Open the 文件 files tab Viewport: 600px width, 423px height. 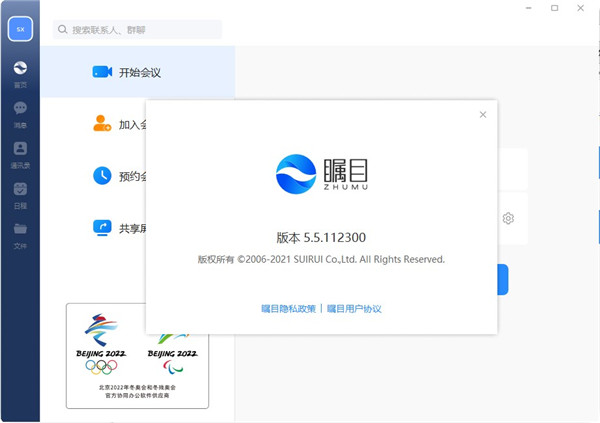(x=20, y=236)
